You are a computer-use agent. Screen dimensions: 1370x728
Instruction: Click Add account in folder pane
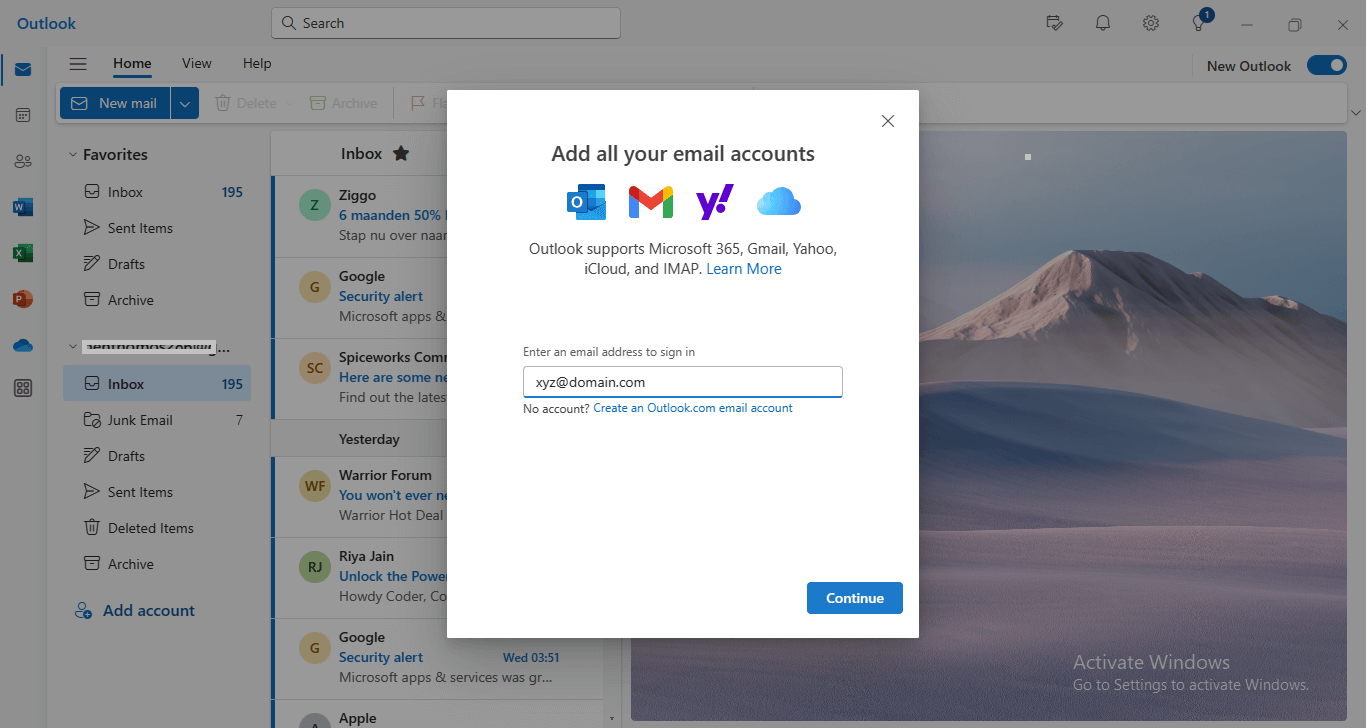[135, 610]
